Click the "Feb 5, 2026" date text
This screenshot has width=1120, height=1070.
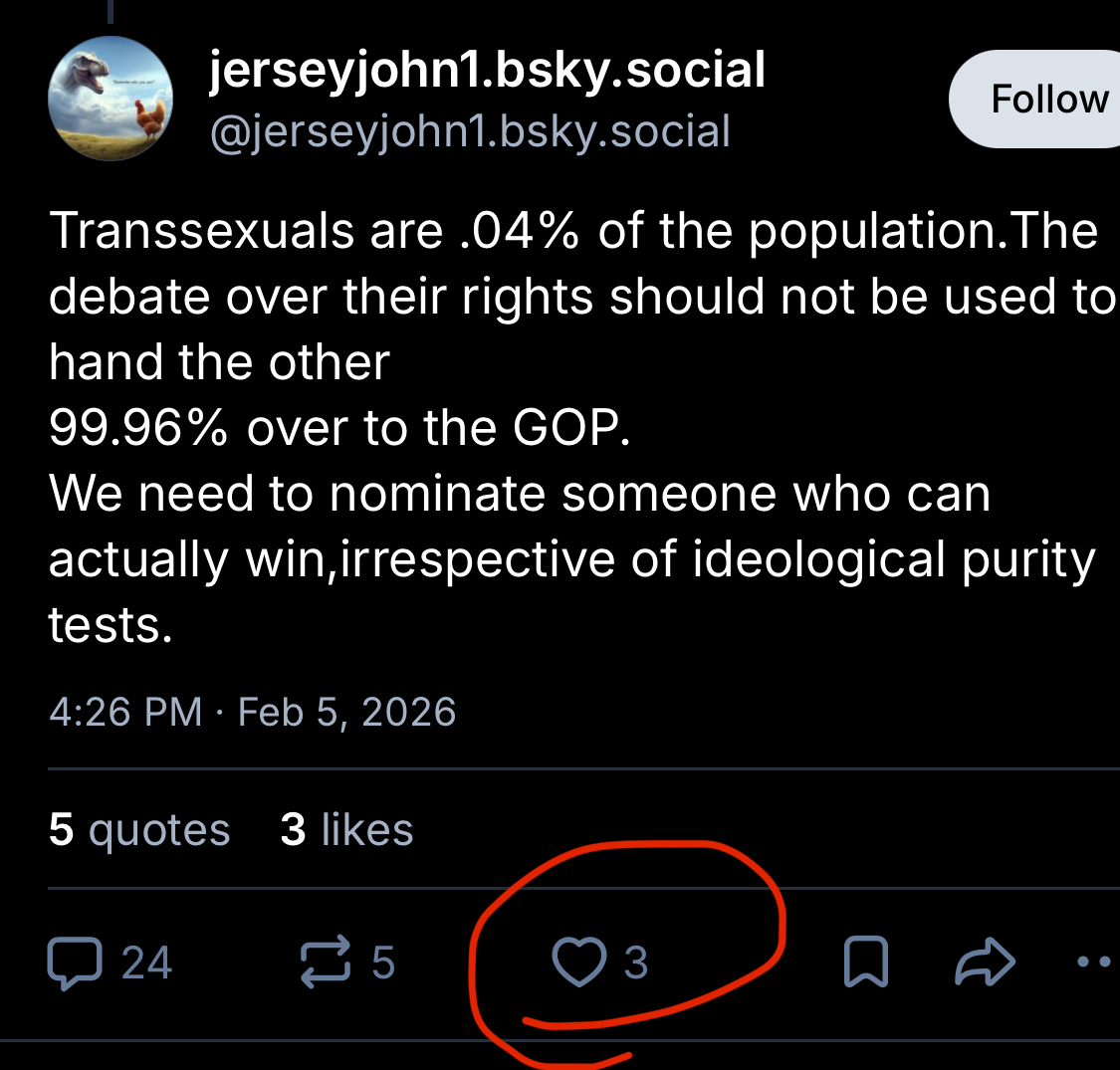(x=347, y=713)
